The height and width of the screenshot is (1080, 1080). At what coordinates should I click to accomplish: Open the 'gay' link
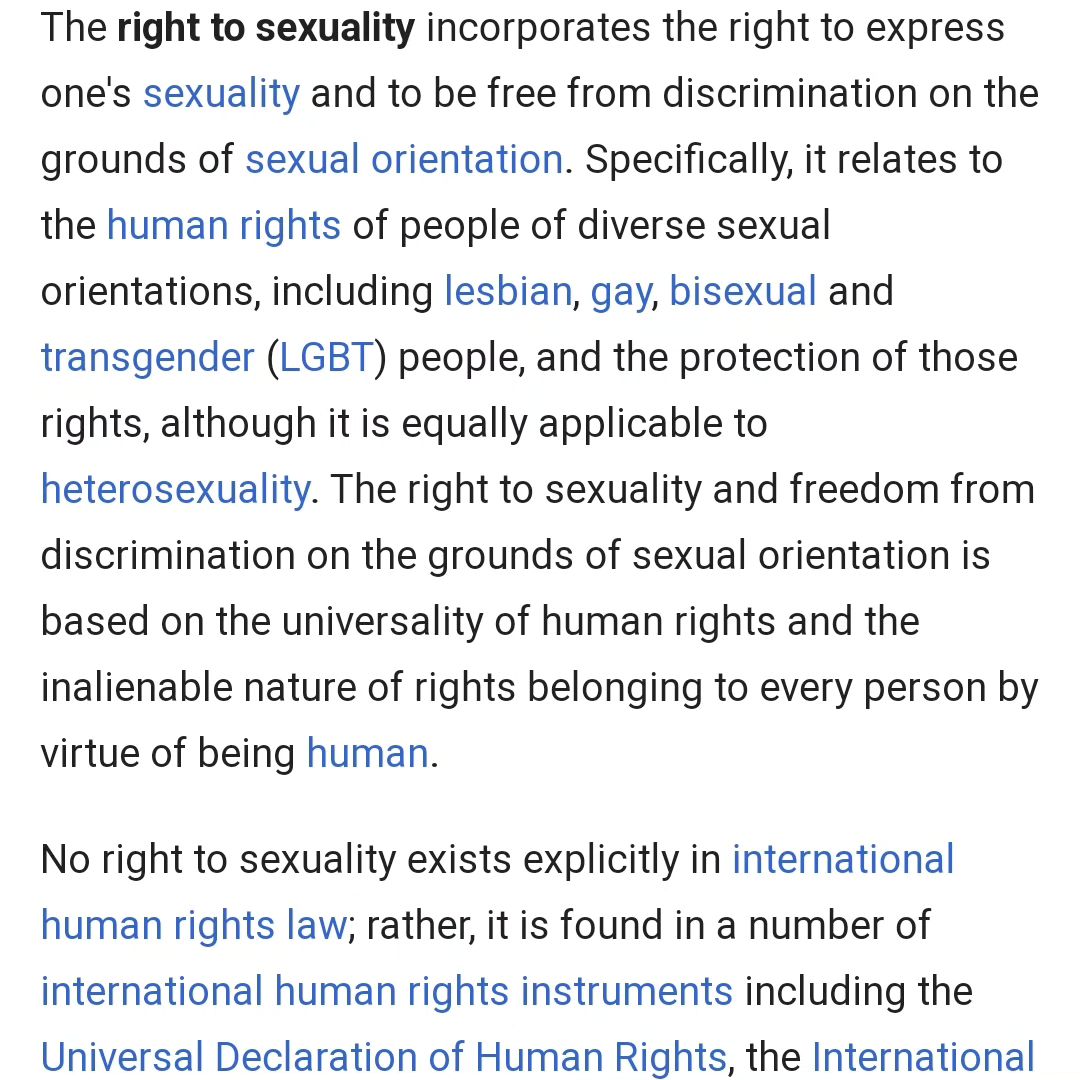click(621, 293)
